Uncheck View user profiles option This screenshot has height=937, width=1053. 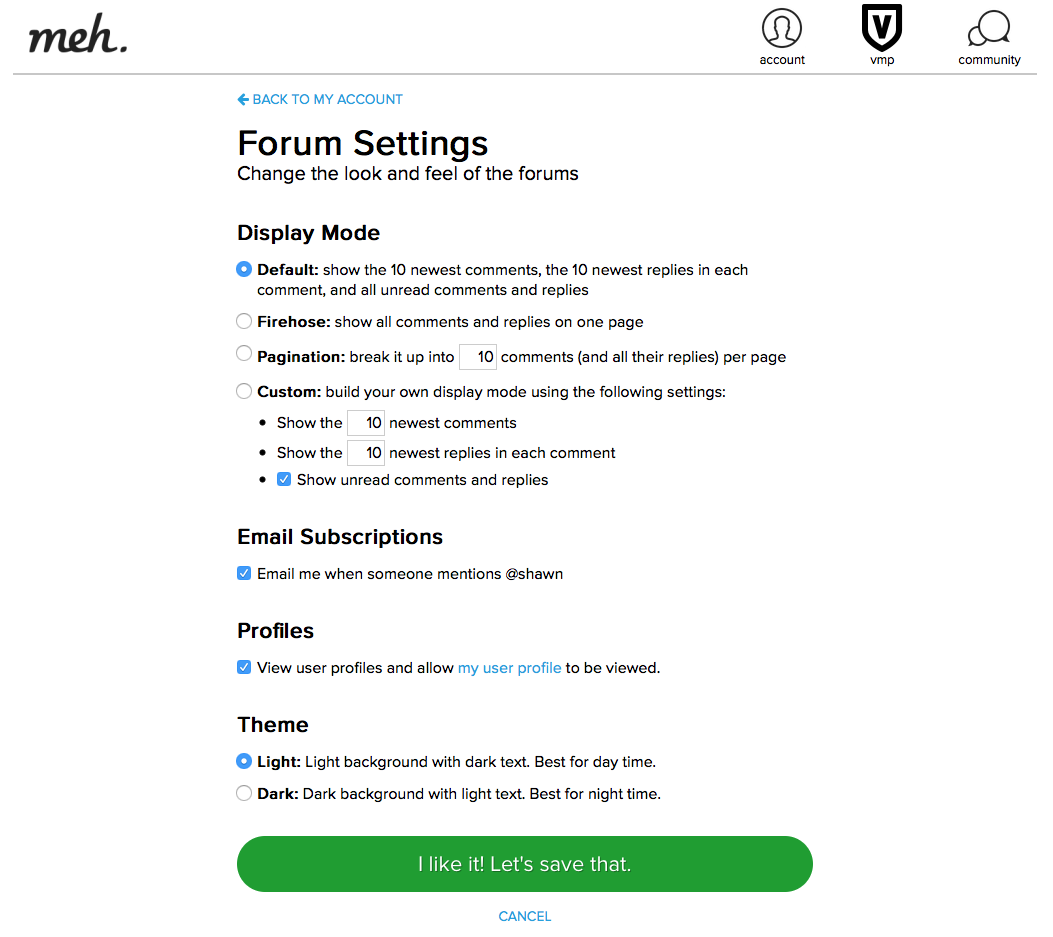coord(244,667)
